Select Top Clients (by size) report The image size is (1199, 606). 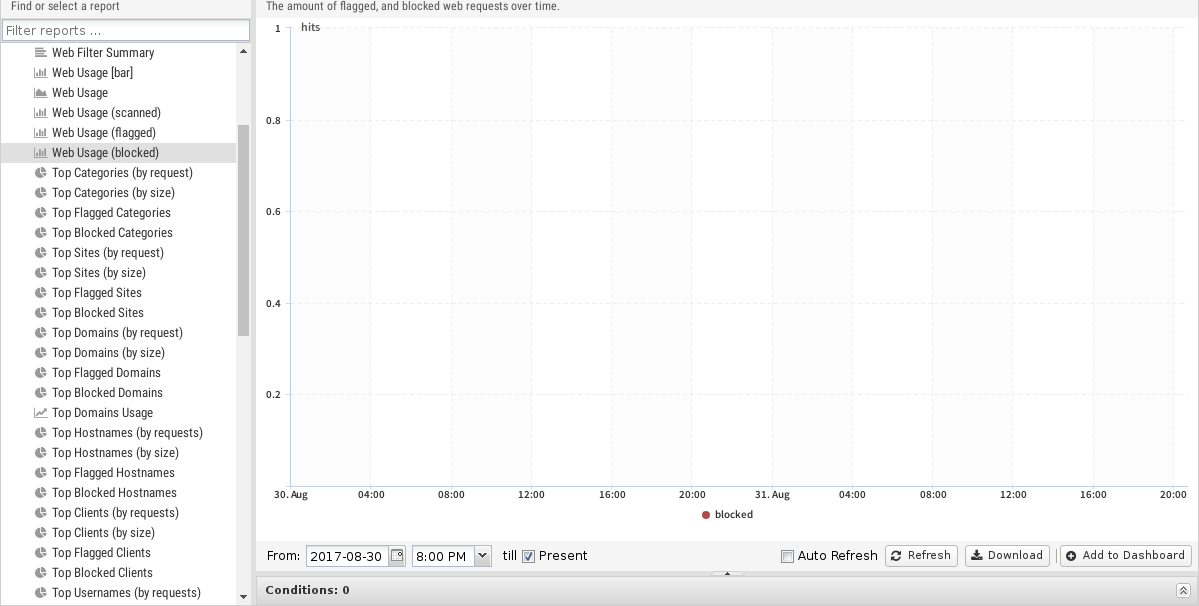pos(103,533)
